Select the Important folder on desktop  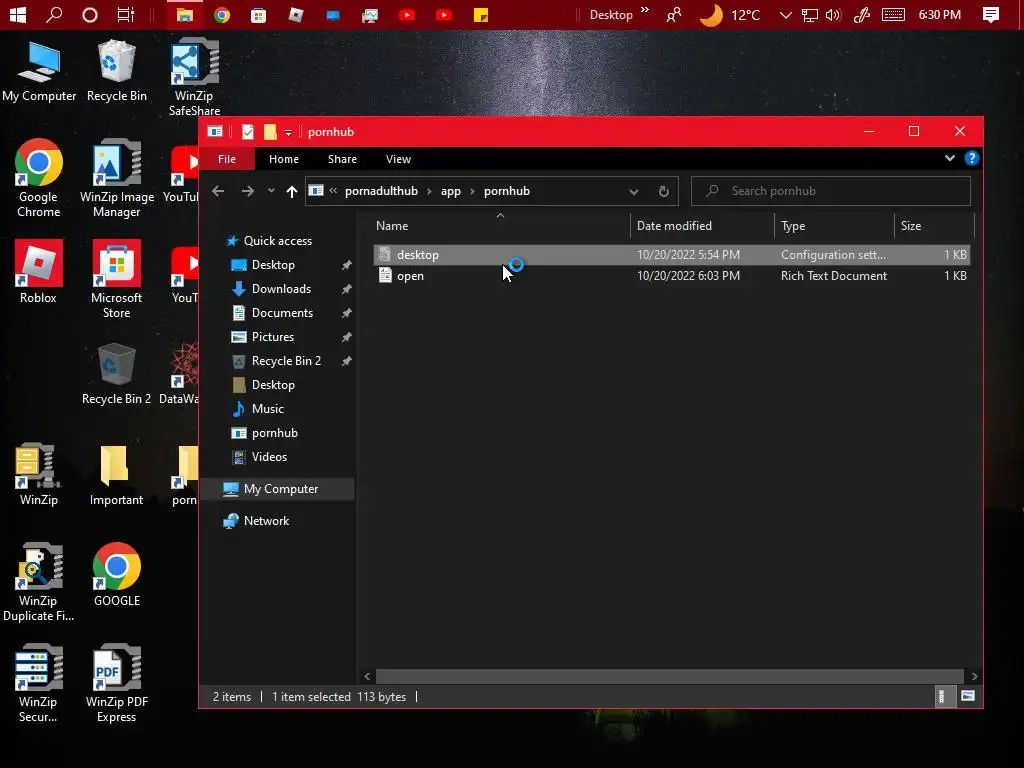tap(116, 475)
